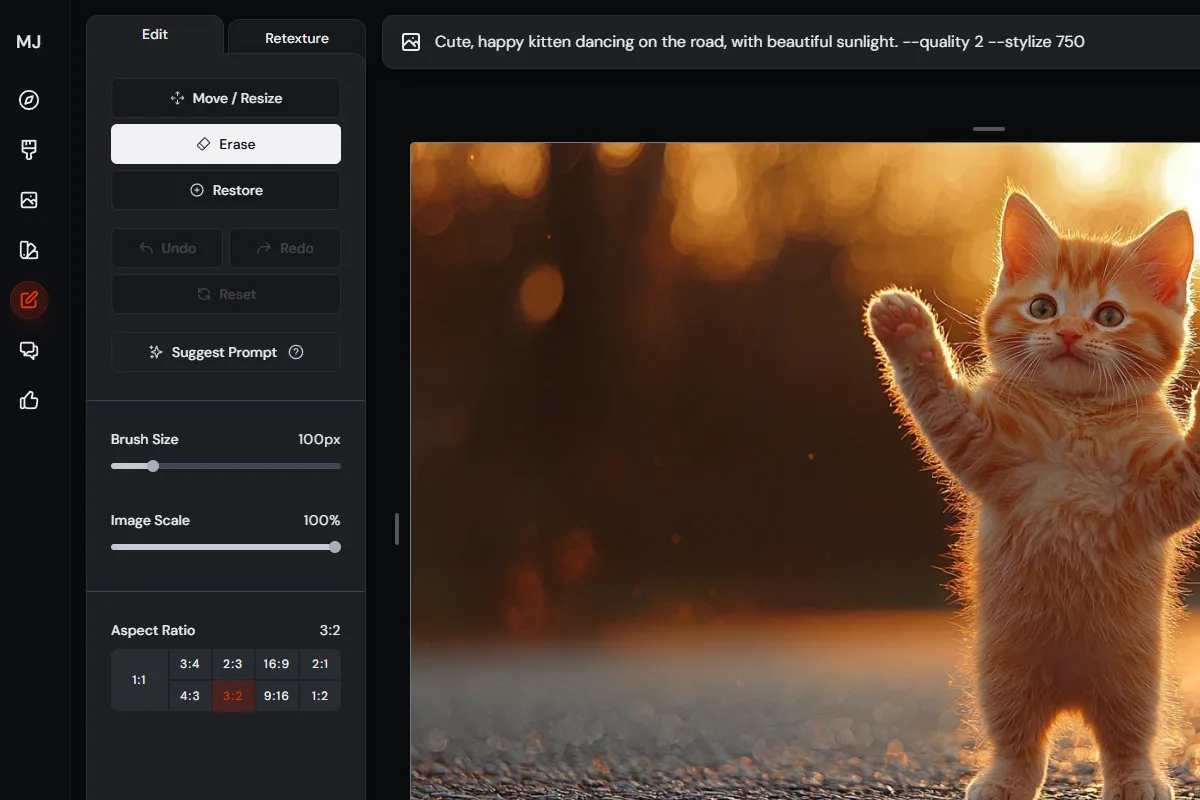
Task: Click the Redo button
Action: pos(285,248)
